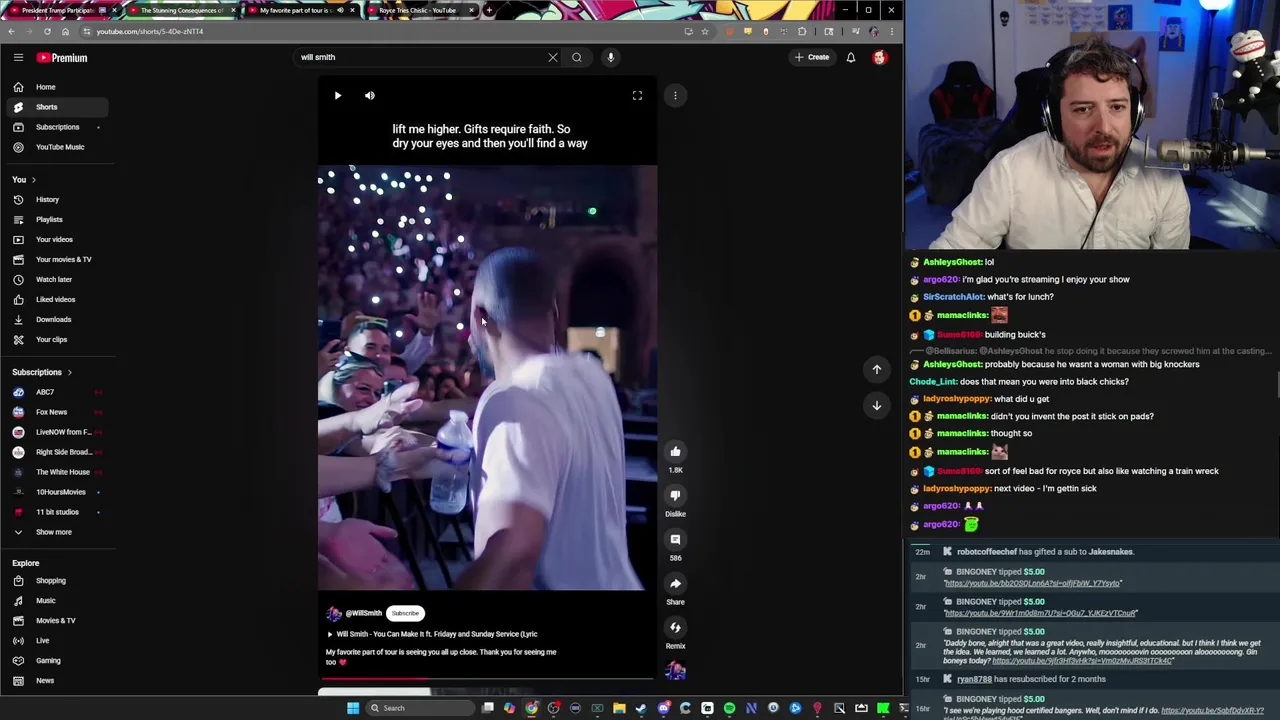Open YouTube Music in the sidebar
The height and width of the screenshot is (720, 1280).
click(58, 147)
